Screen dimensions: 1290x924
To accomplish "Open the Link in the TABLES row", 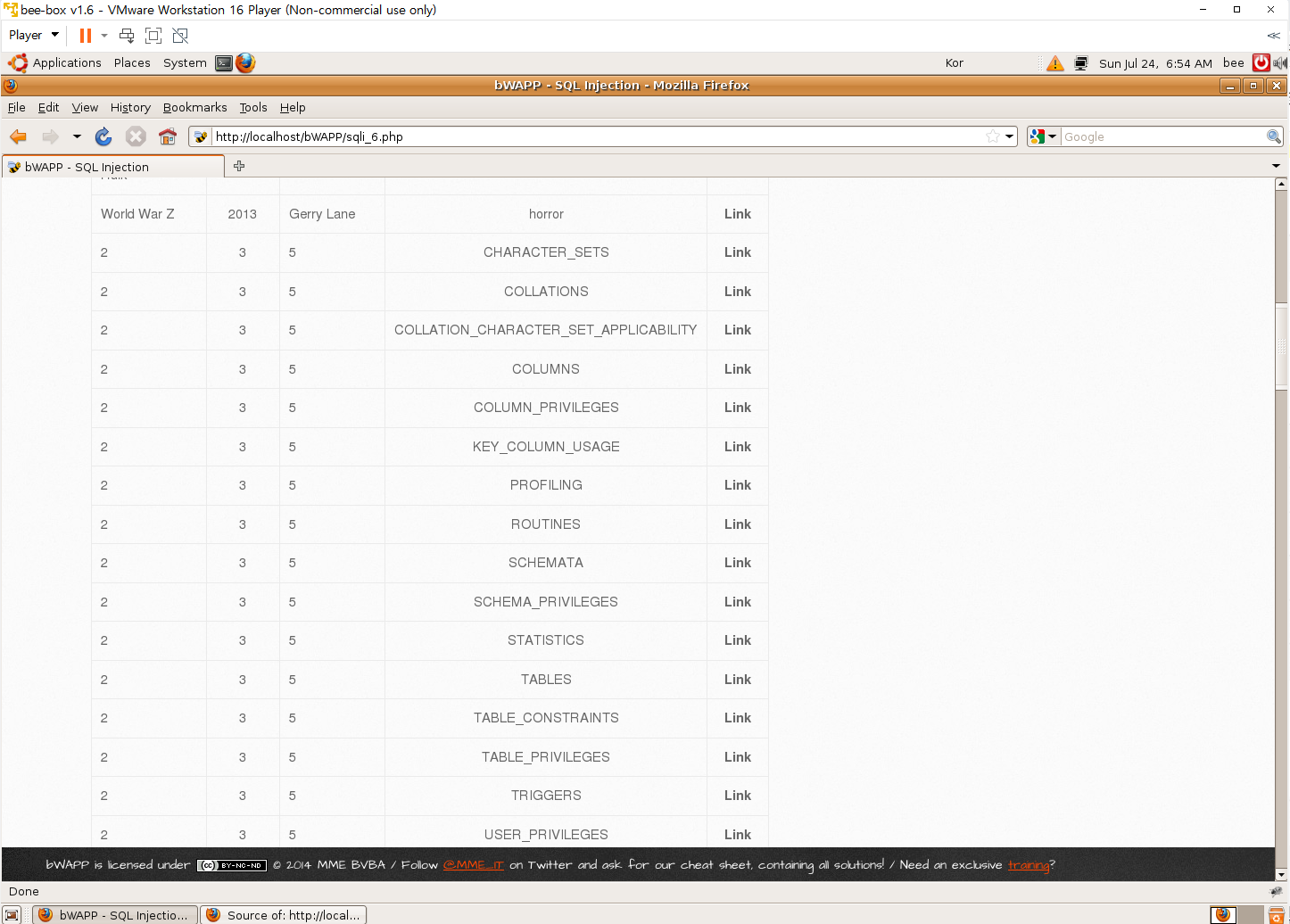I will [737, 680].
